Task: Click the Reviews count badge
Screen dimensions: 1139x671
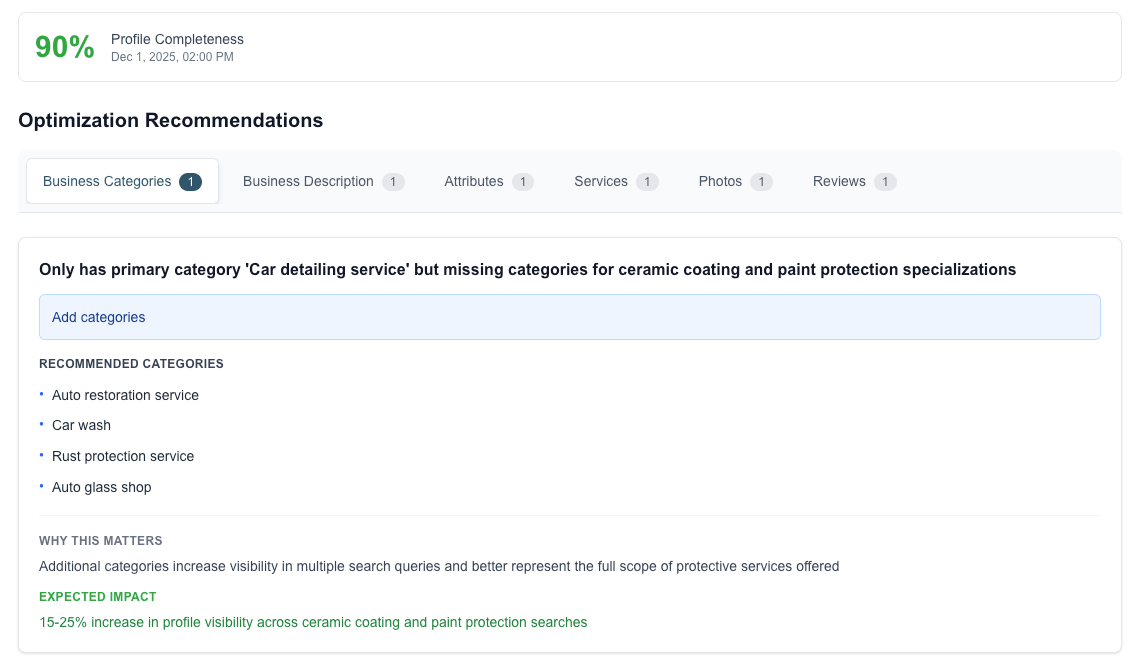Action: click(885, 181)
